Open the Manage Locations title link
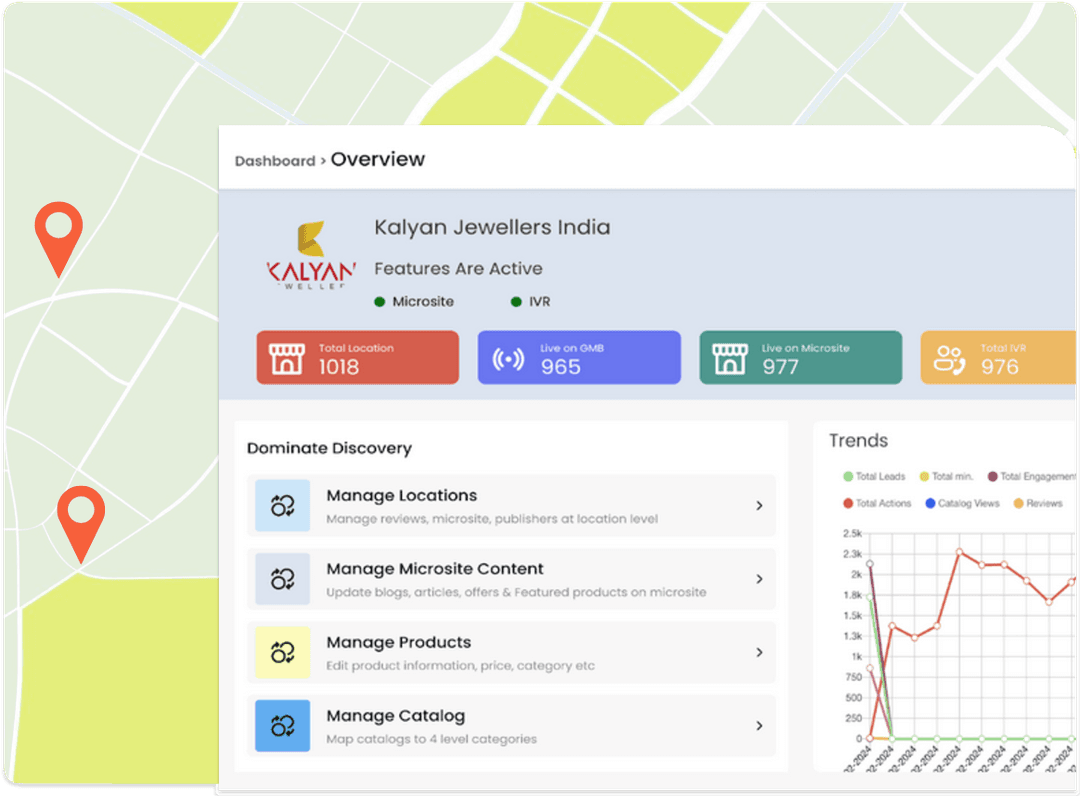The height and width of the screenshot is (796, 1080). pos(402,496)
